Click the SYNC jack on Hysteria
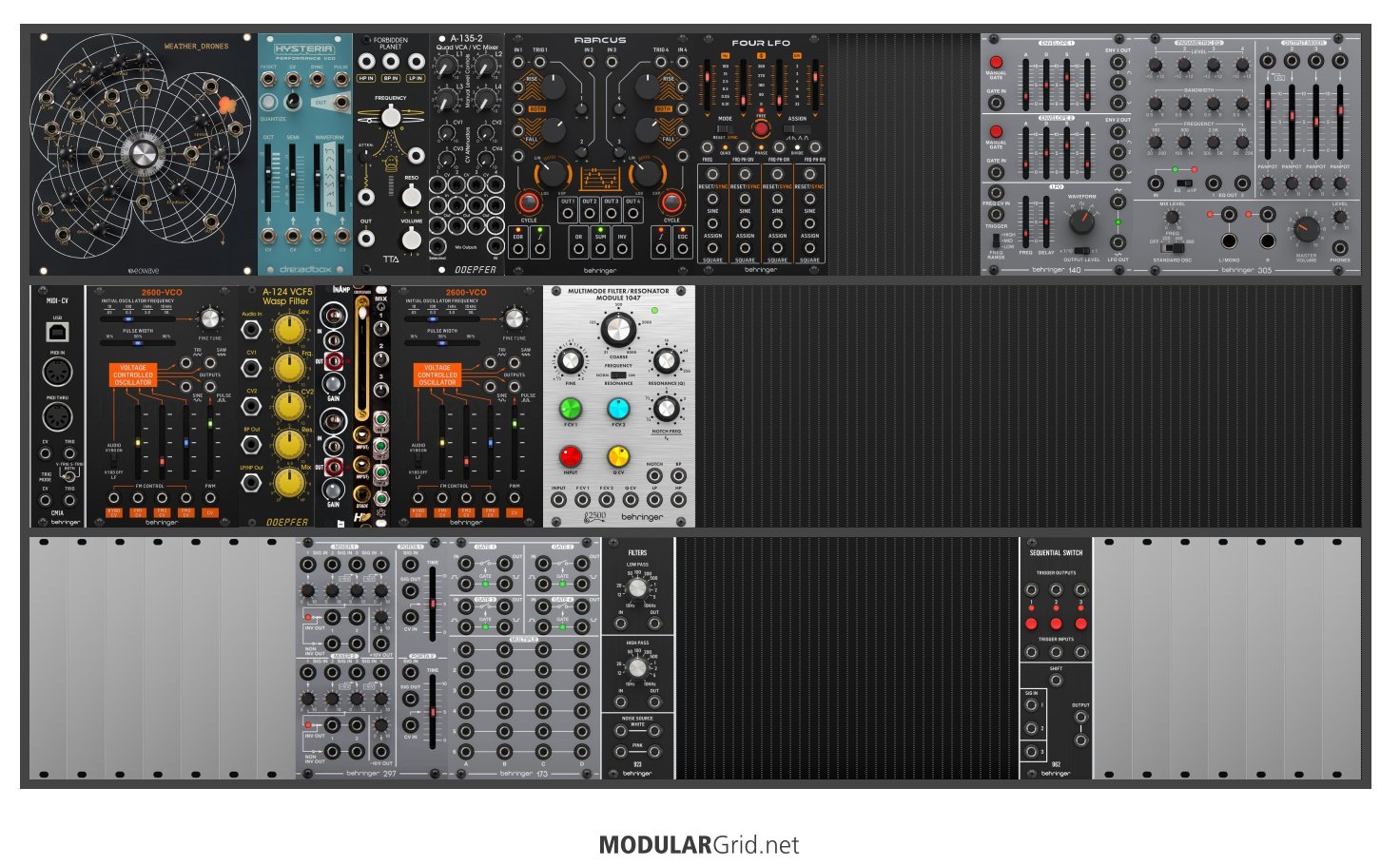The height and width of the screenshot is (865, 1400). (317, 80)
